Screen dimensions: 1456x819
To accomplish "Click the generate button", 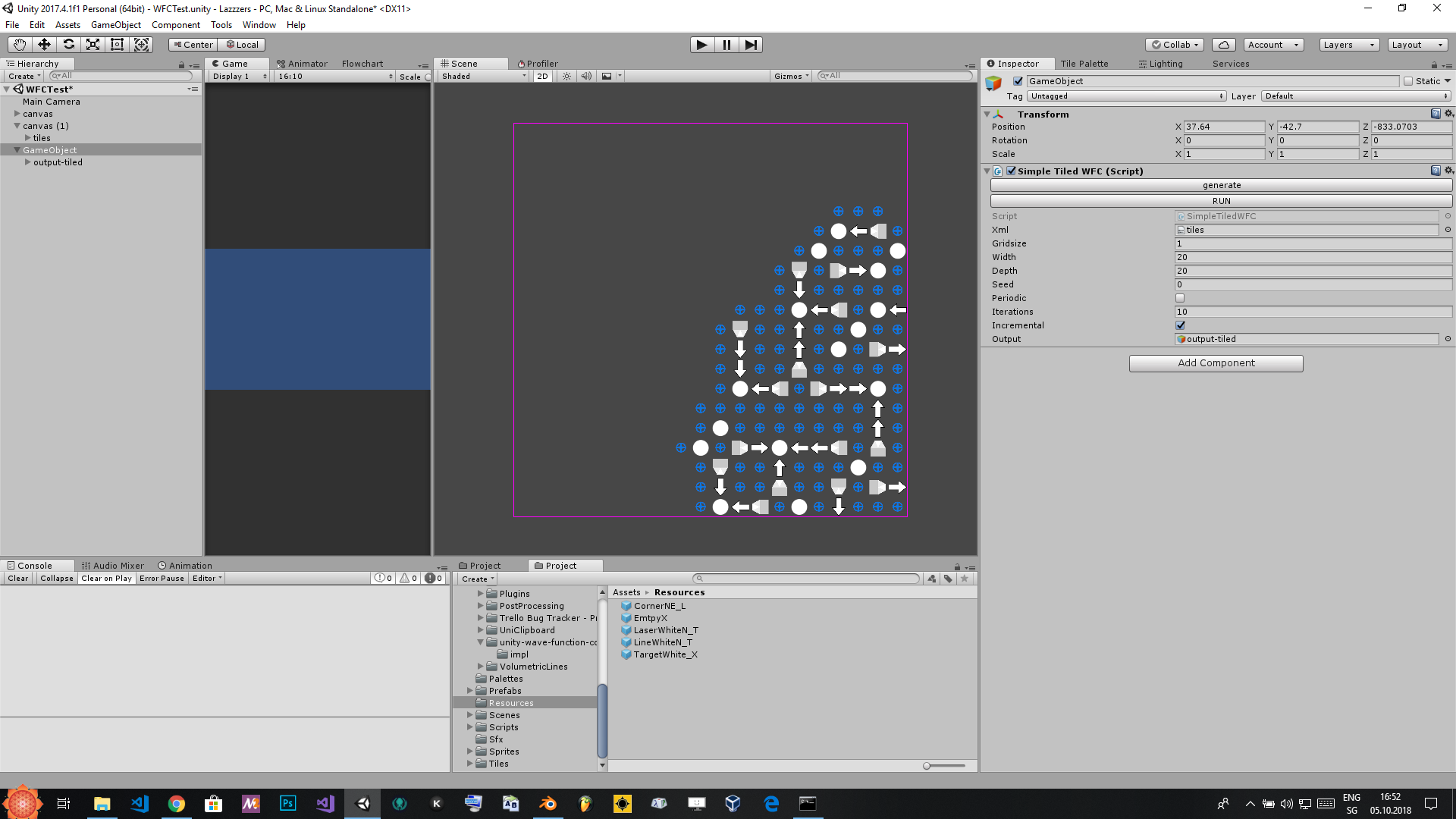I will (1222, 185).
